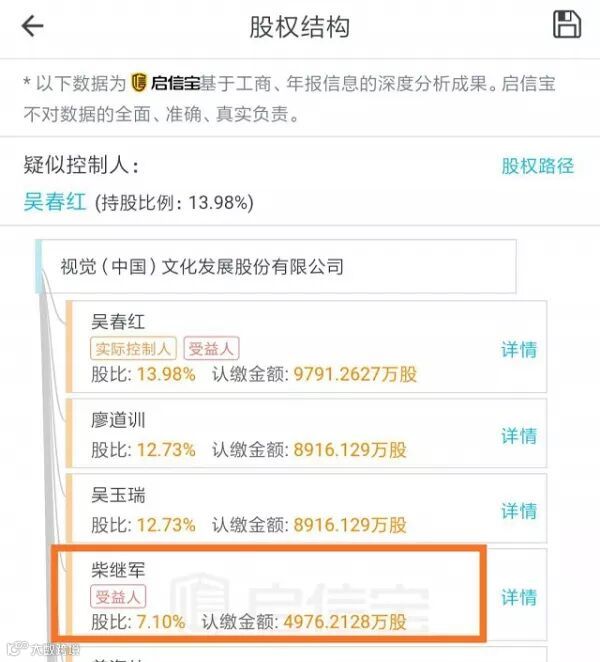Image resolution: width=600 pixels, height=662 pixels.
Task: Go back with the arrow icon
Action: point(33,26)
